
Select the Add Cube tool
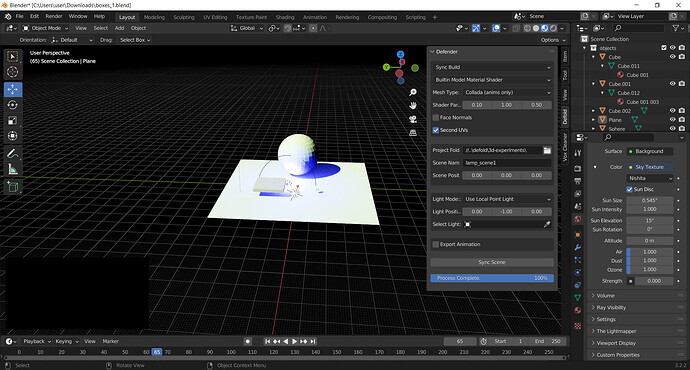13,187
